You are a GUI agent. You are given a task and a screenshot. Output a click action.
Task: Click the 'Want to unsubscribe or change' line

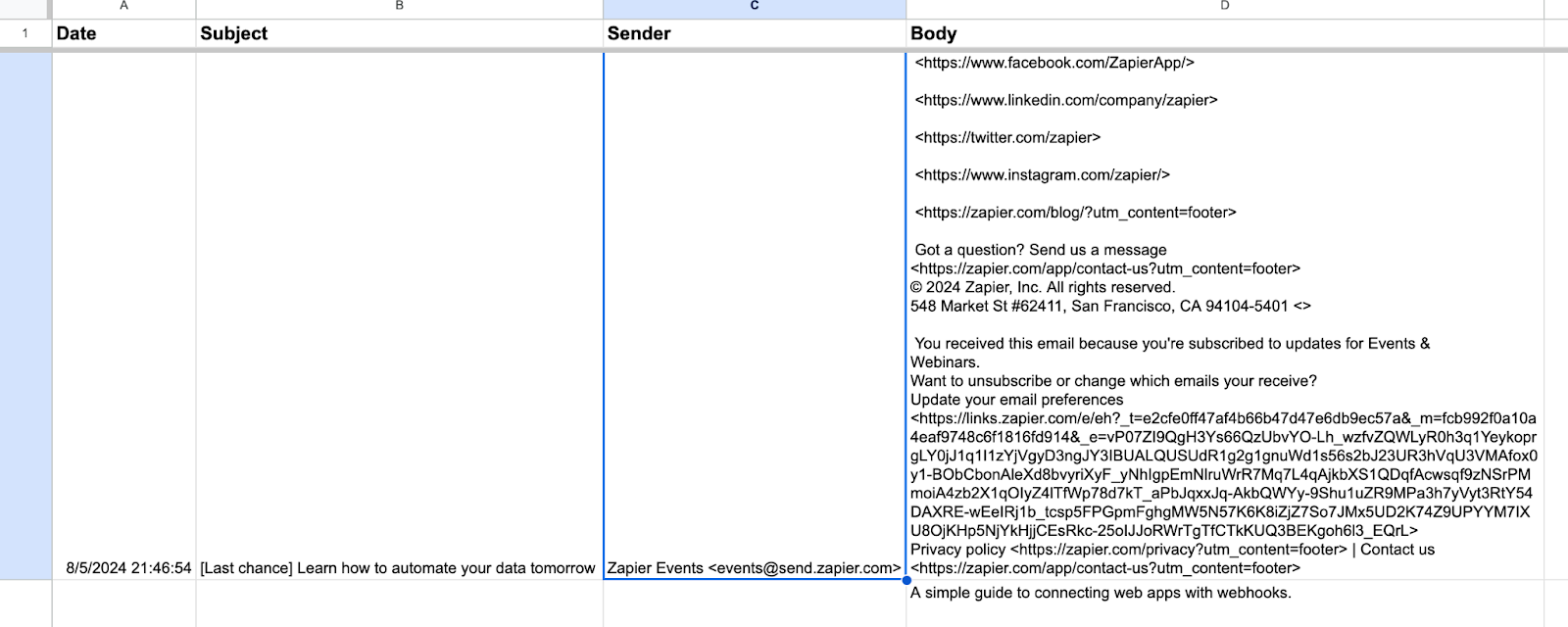coord(1113,381)
